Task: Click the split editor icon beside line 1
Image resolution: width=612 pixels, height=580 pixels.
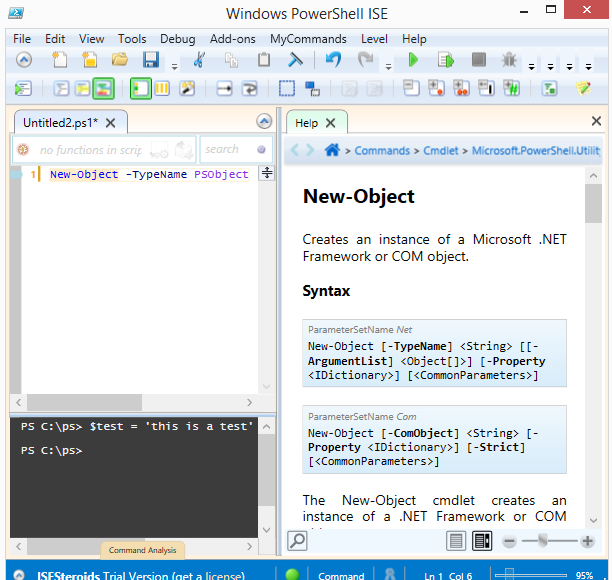Action: tap(267, 173)
